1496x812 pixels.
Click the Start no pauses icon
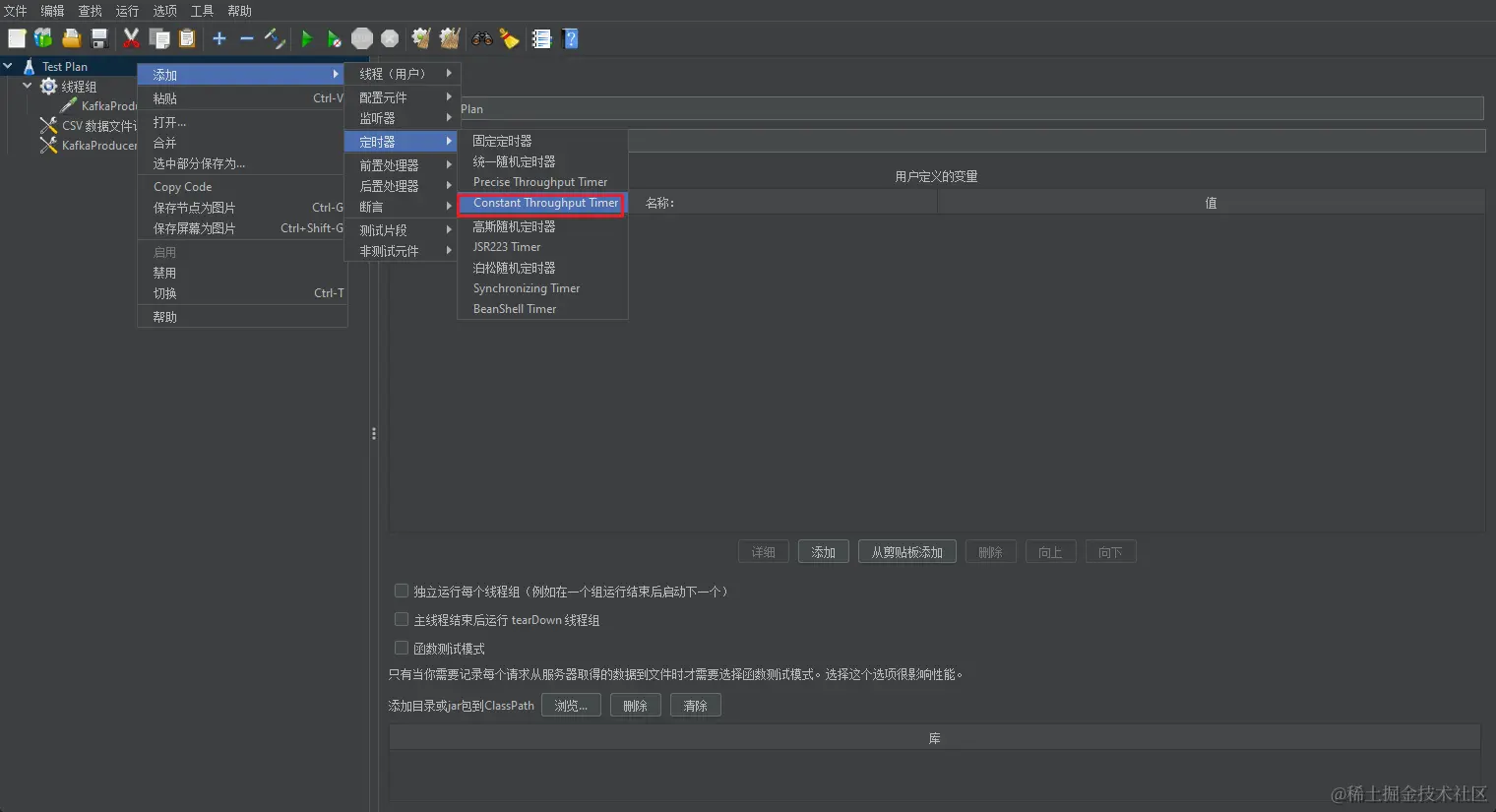click(x=335, y=38)
